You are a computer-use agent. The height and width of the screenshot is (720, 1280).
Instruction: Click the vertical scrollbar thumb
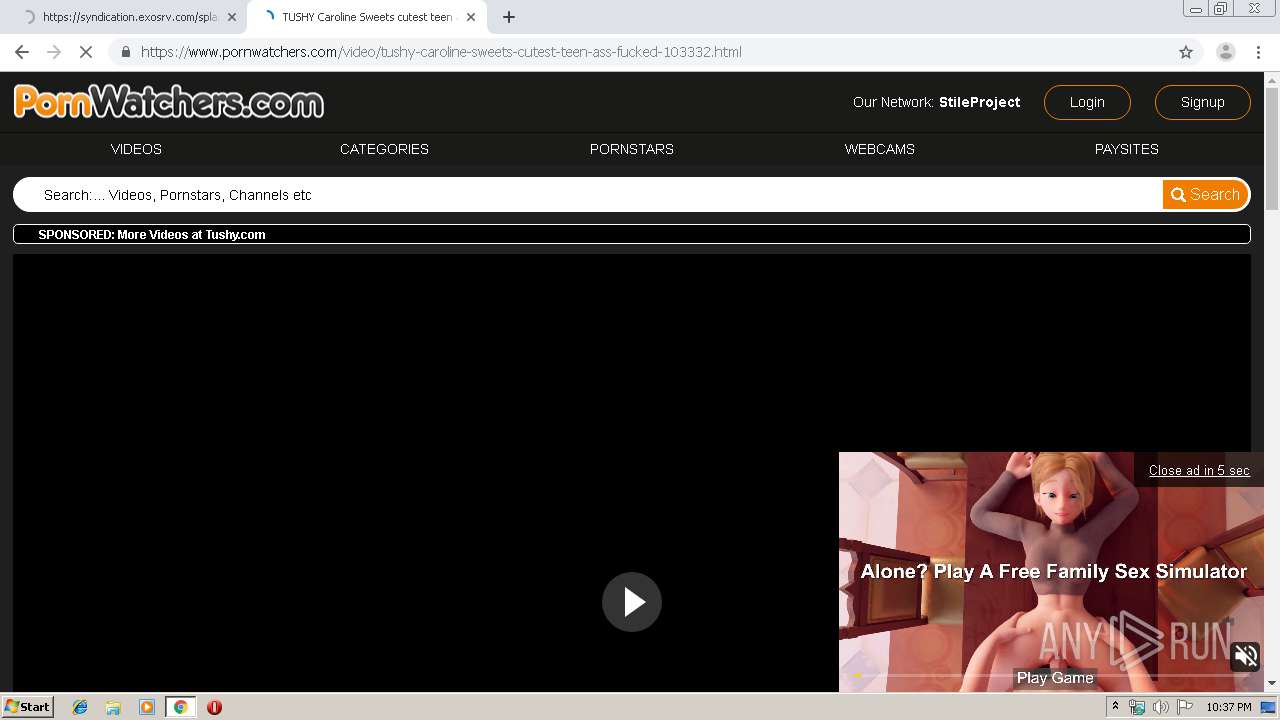[1272, 150]
